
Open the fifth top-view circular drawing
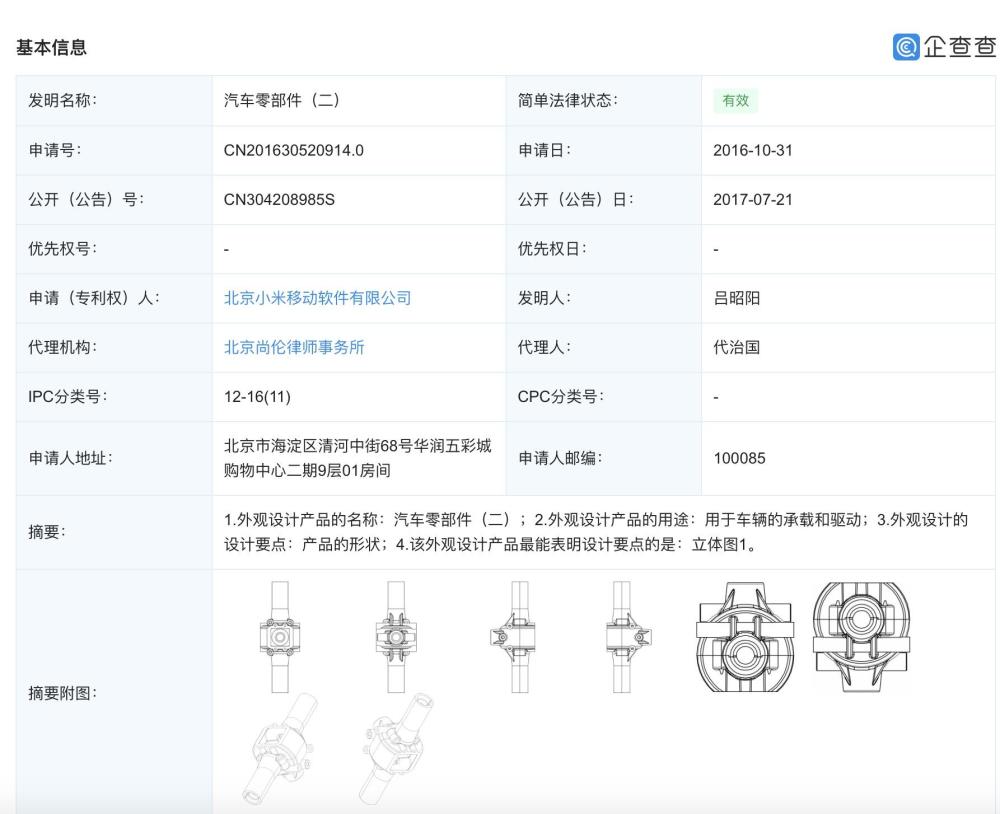click(746, 637)
